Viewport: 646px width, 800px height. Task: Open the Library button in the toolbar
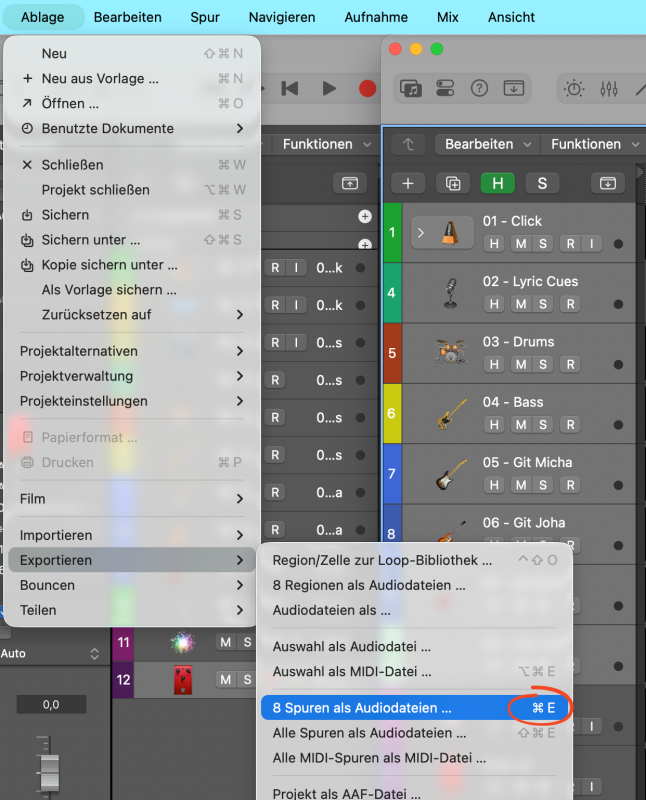[x=411, y=88]
